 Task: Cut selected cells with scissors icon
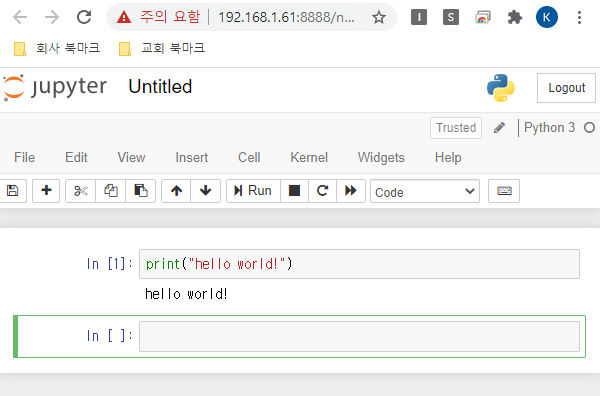coord(80,191)
